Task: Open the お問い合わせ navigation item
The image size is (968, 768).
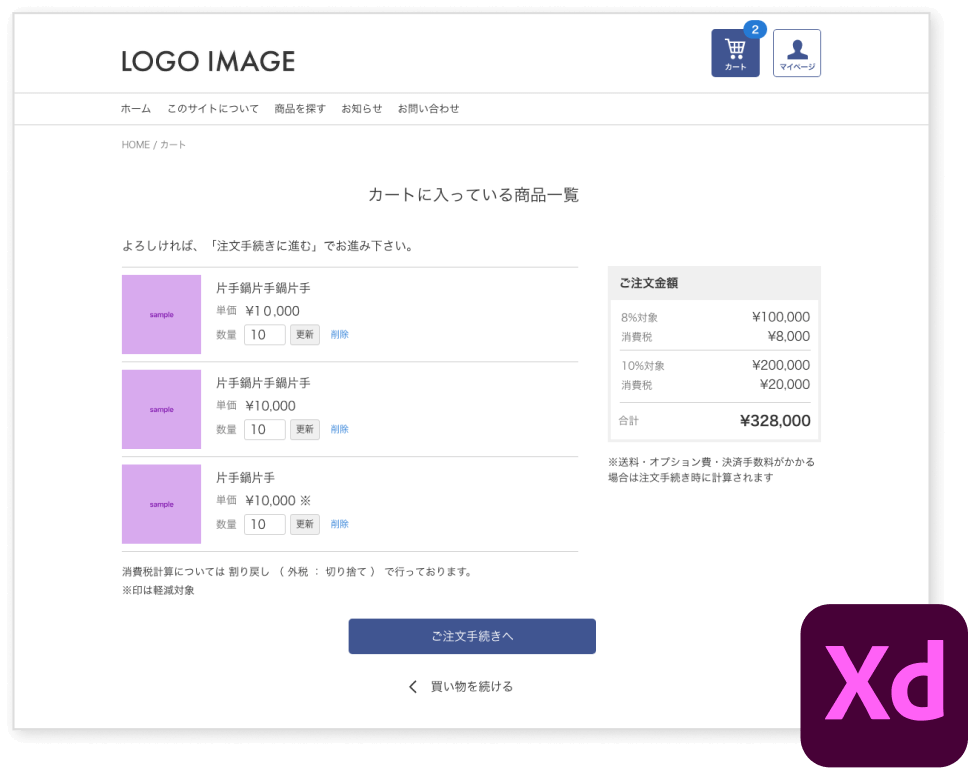Action: point(428,109)
